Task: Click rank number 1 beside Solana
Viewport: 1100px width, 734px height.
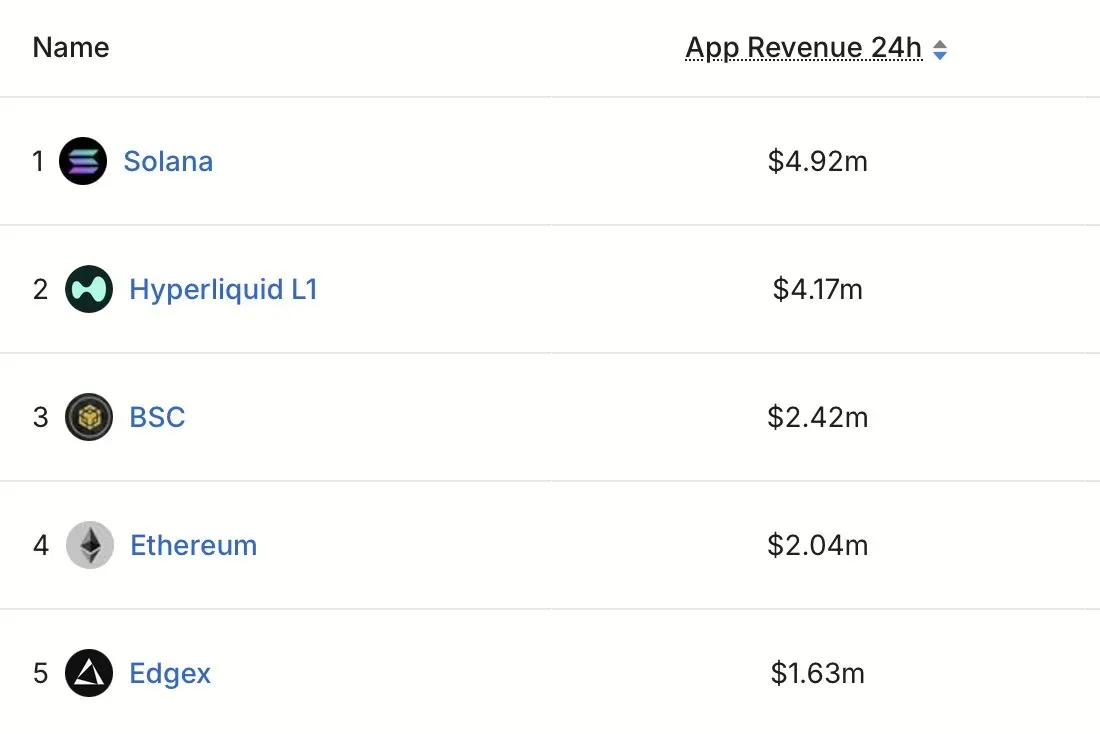Action: pos(38,161)
